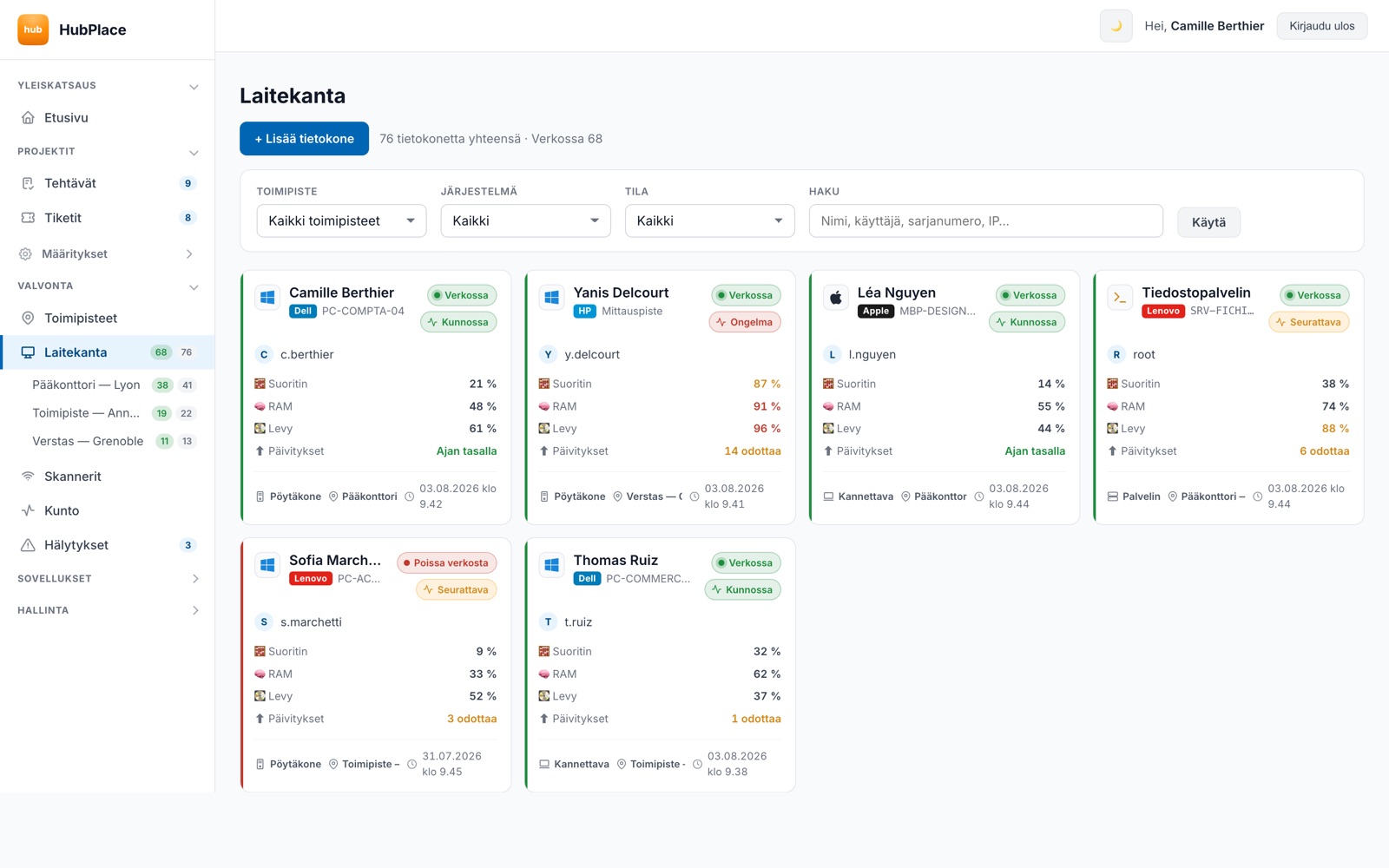Open the Järjestelmä filter dropdown
Viewport: 1389px width, 868px height.
pos(525,220)
